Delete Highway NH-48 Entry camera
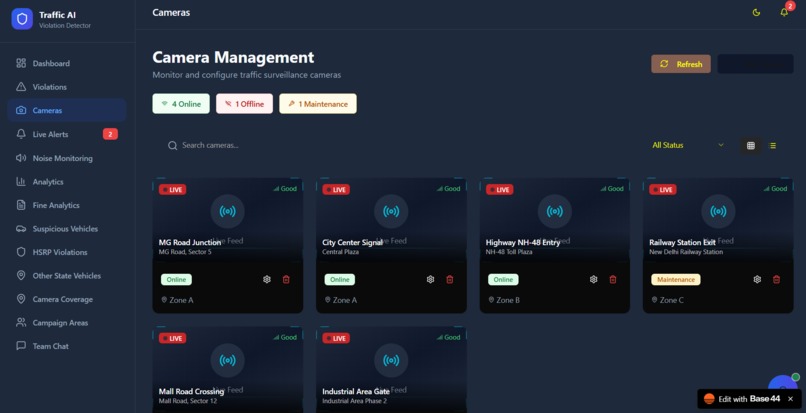 pyautogui.click(x=613, y=279)
